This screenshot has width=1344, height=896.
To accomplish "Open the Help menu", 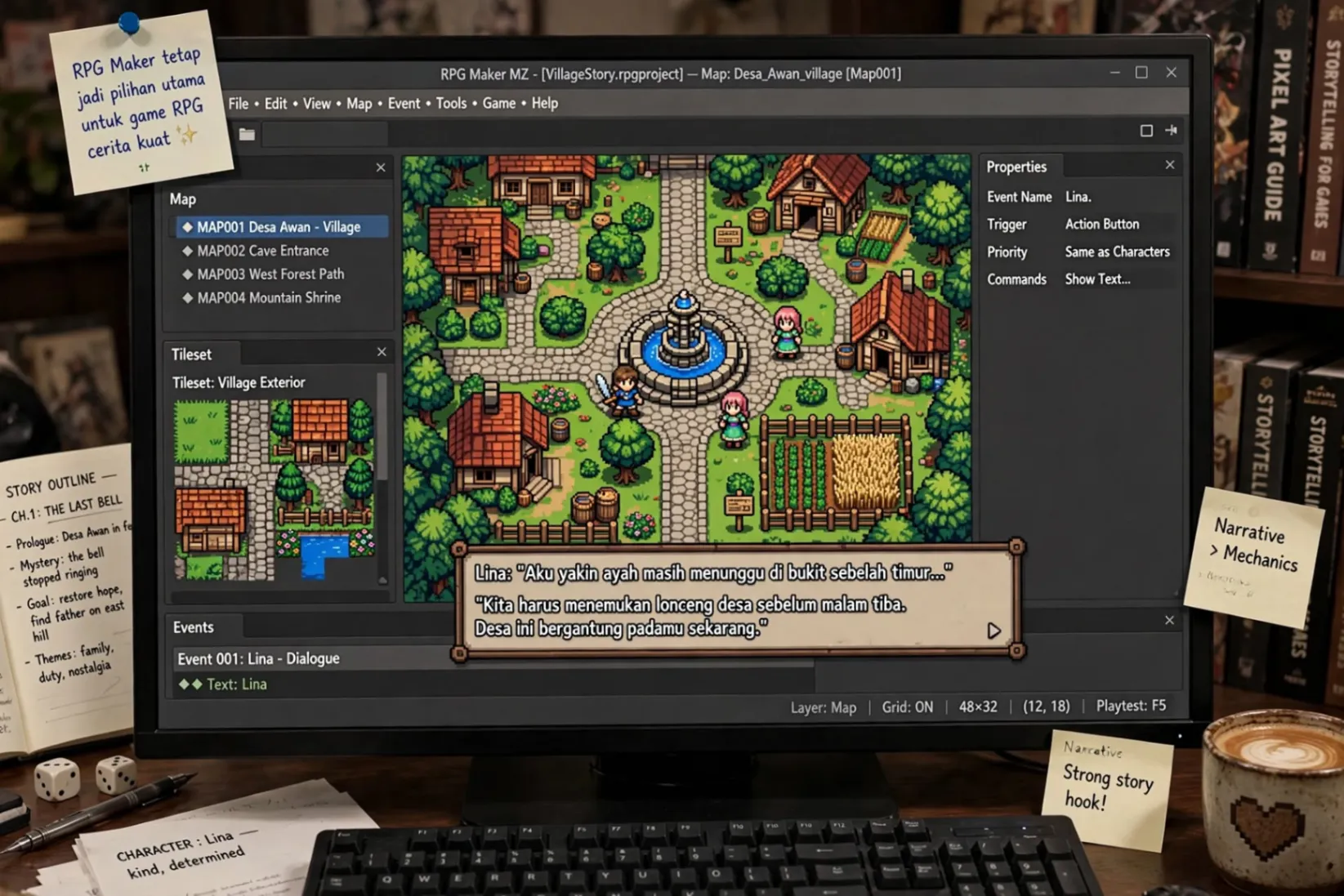I will click(545, 104).
